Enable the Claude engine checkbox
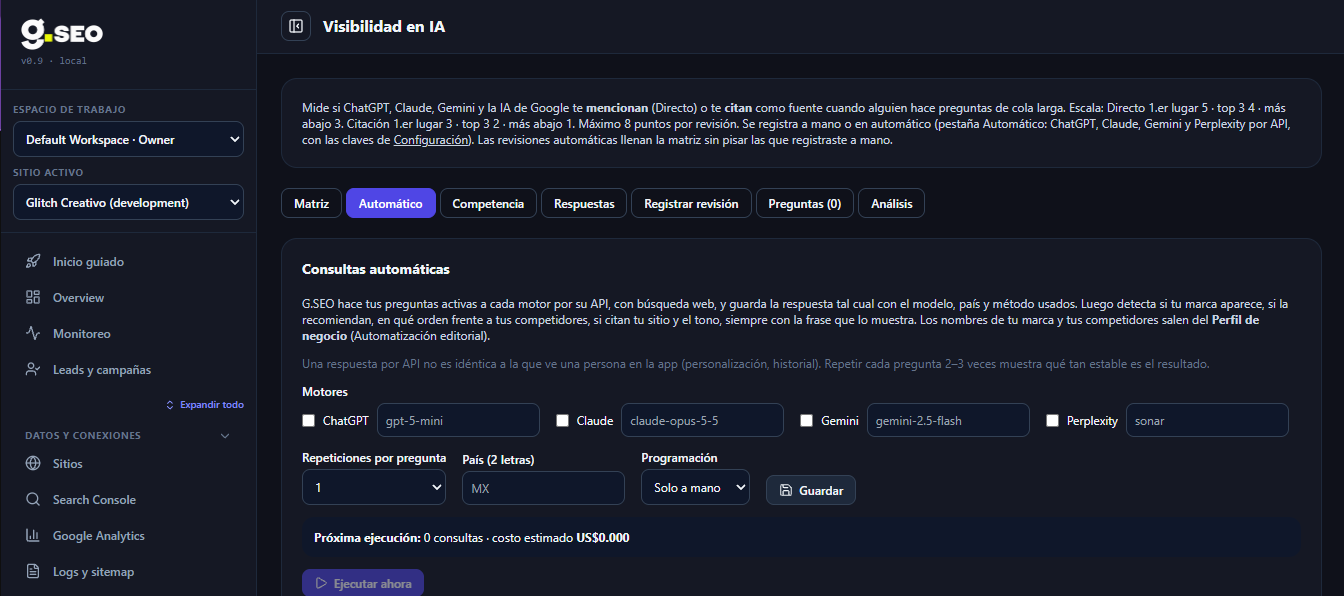 (x=563, y=421)
